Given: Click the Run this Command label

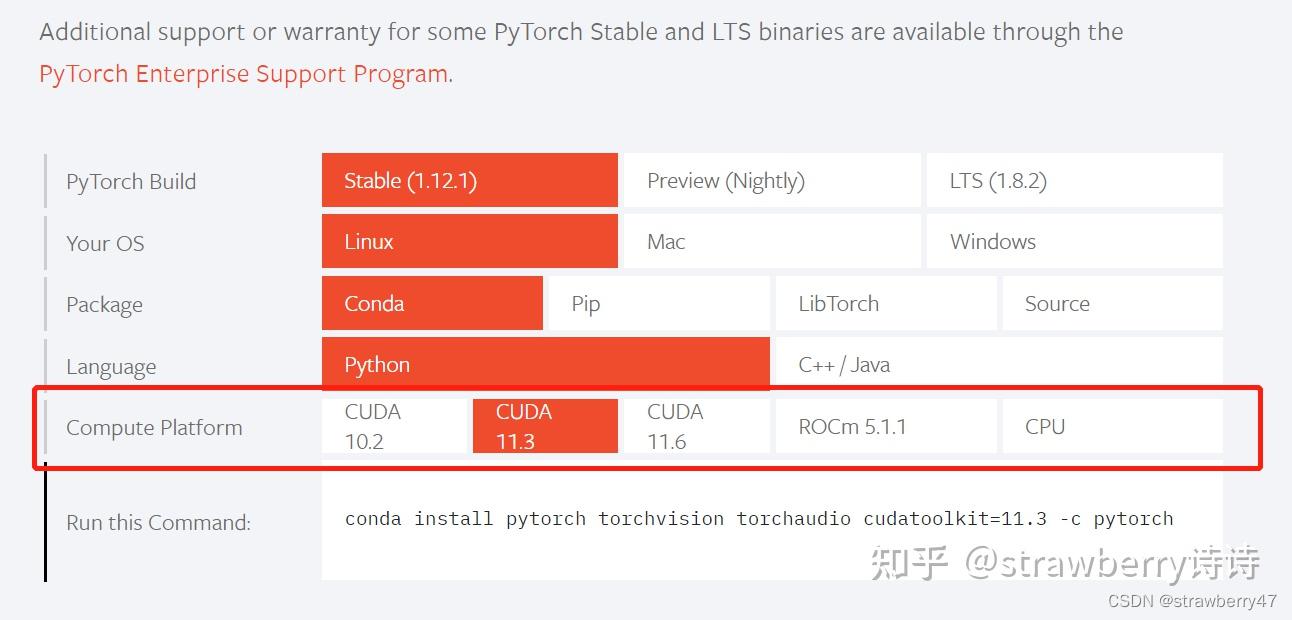Looking at the screenshot, I should tap(156, 522).
